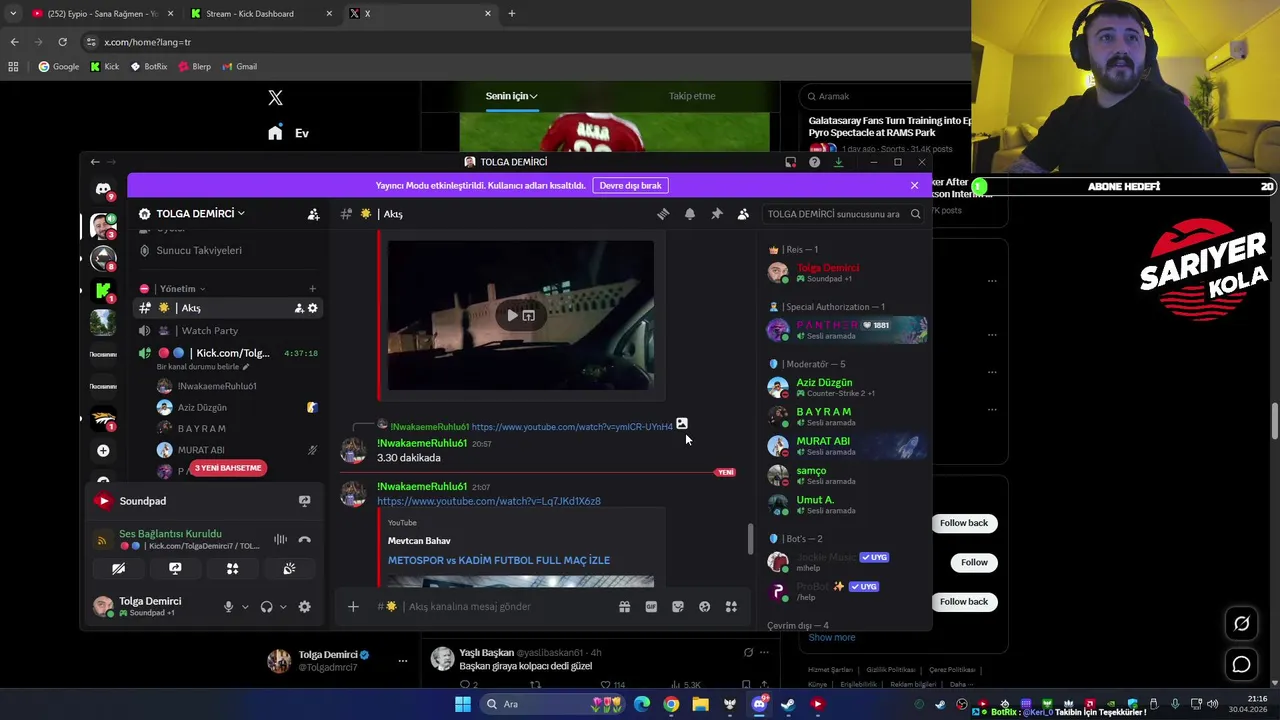
Task: Stop Soundpad stream screen icon
Action: [304, 501]
